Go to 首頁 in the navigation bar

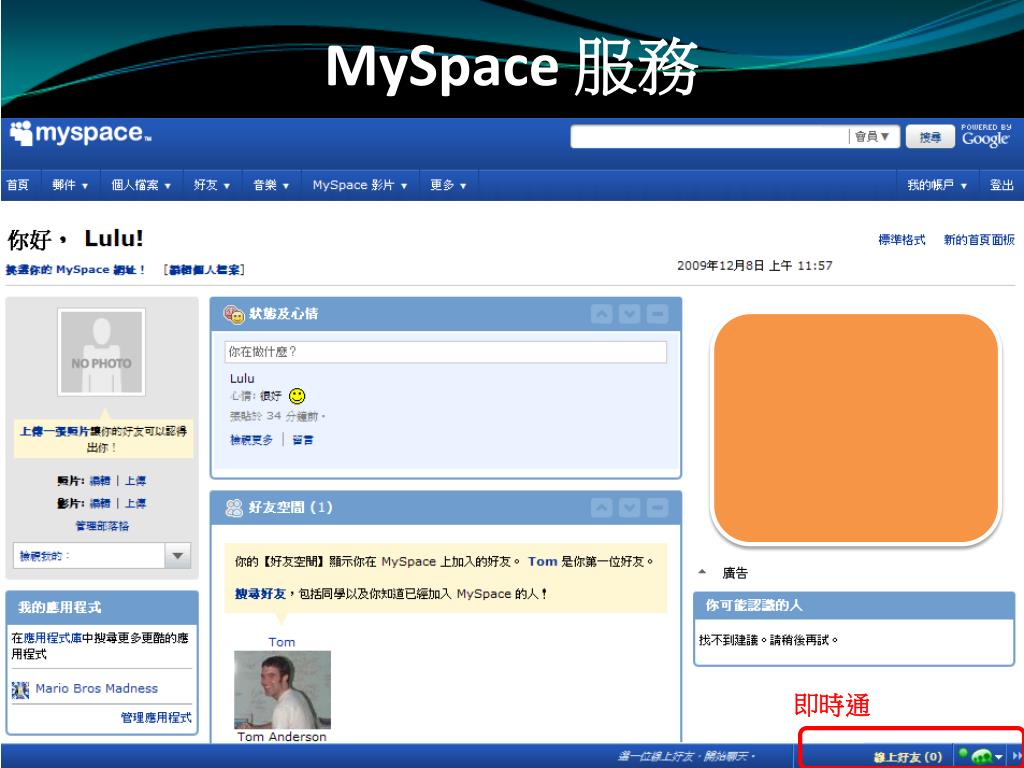pos(18,185)
